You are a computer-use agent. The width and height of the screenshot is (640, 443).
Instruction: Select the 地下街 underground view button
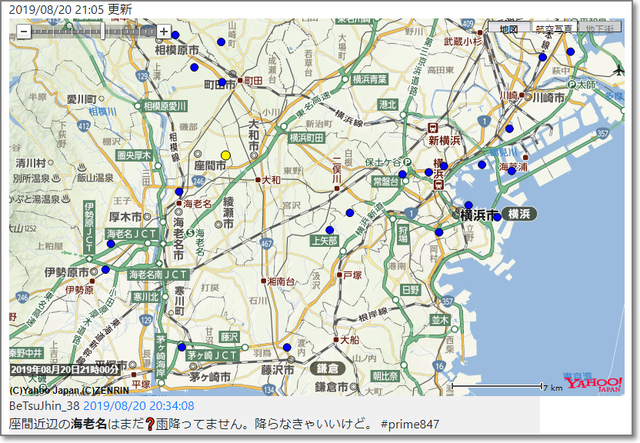[x=600, y=30]
